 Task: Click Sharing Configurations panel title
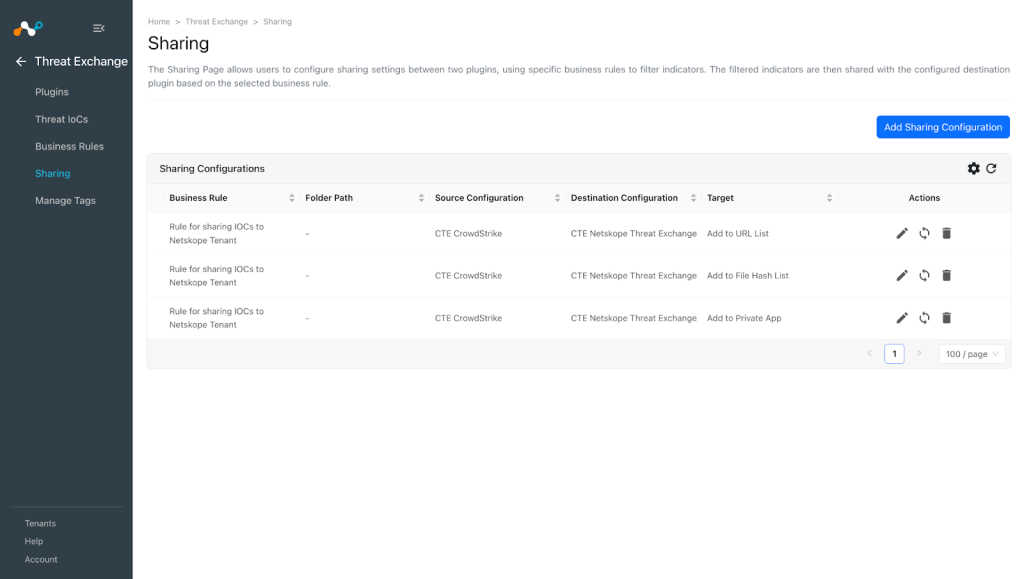point(212,168)
